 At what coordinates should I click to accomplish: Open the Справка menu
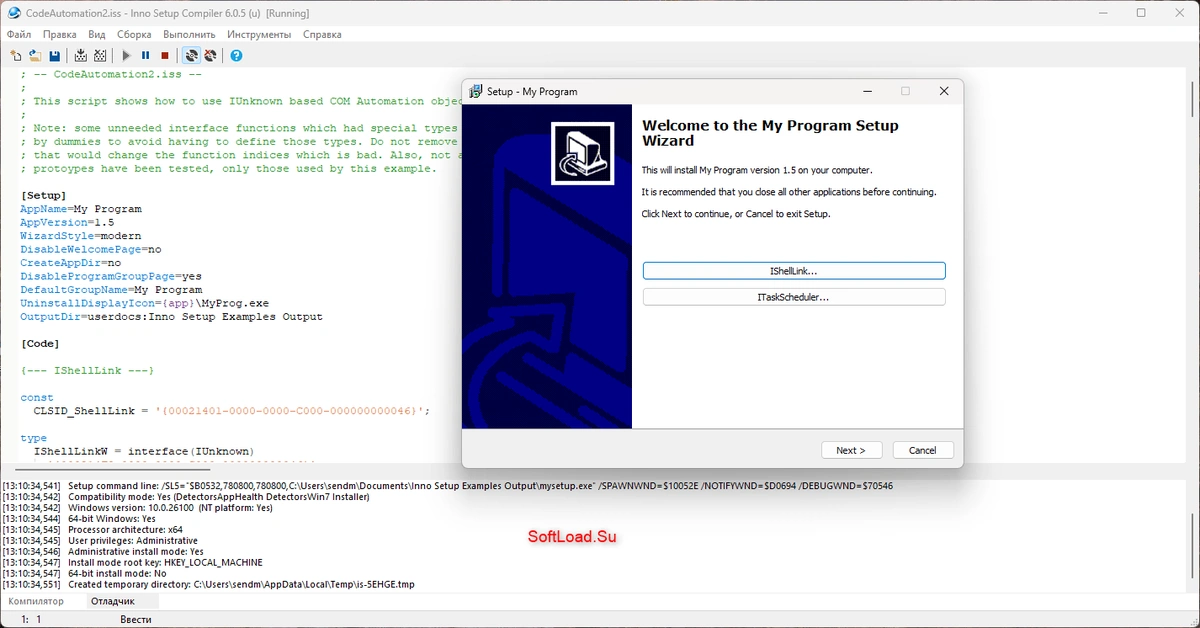click(x=322, y=34)
